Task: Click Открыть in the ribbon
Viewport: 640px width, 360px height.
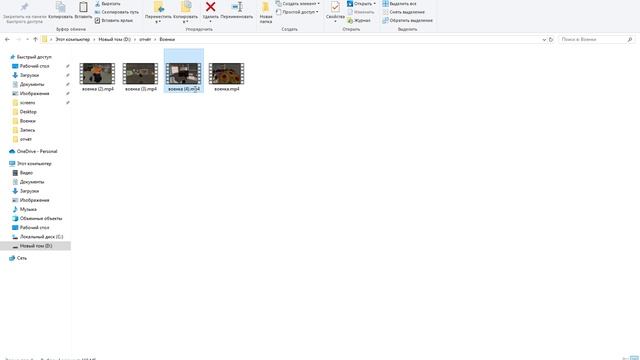Action: tap(361, 4)
